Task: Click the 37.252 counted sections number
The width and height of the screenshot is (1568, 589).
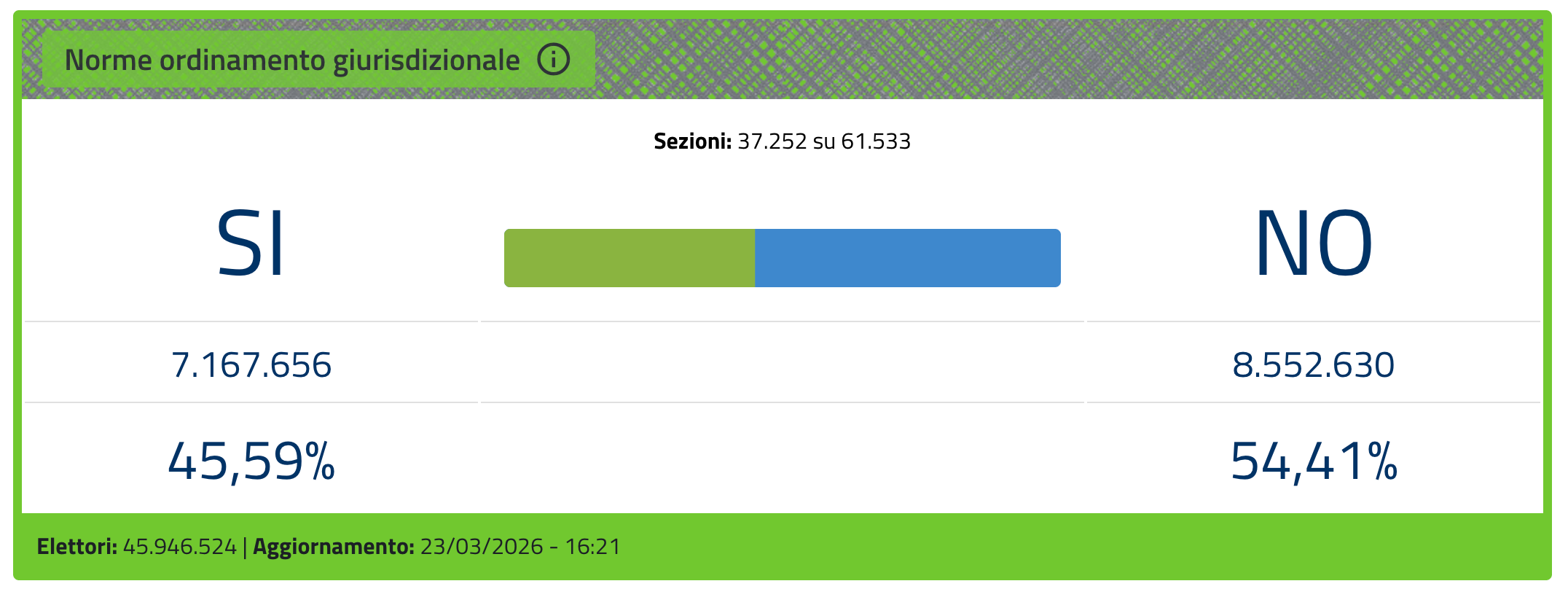Action: [x=772, y=141]
